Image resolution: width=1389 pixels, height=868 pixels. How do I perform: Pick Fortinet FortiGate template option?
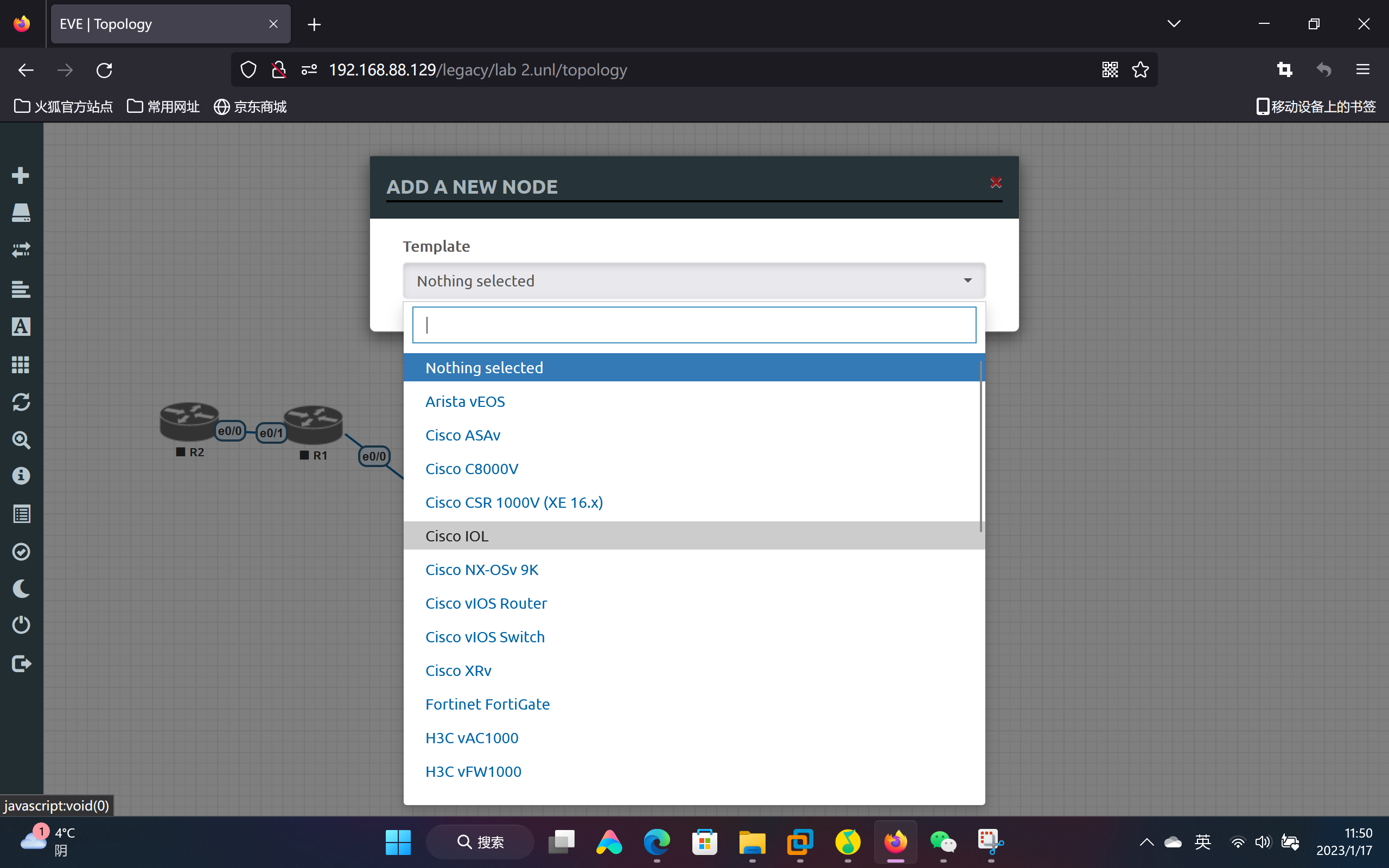pos(487,704)
